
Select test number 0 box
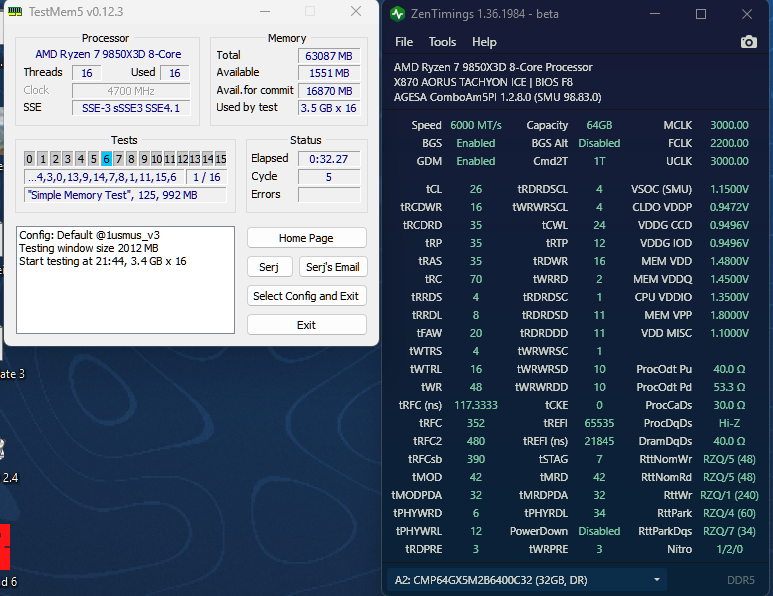pos(30,159)
